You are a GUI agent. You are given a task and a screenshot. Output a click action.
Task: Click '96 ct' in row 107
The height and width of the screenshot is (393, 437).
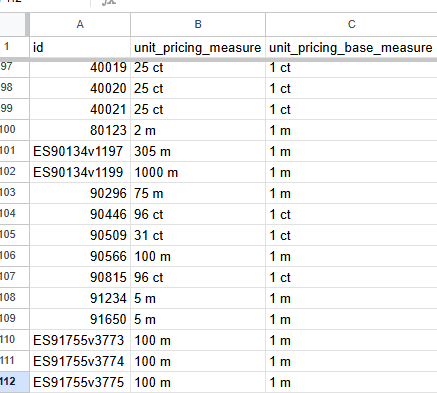coord(198,277)
